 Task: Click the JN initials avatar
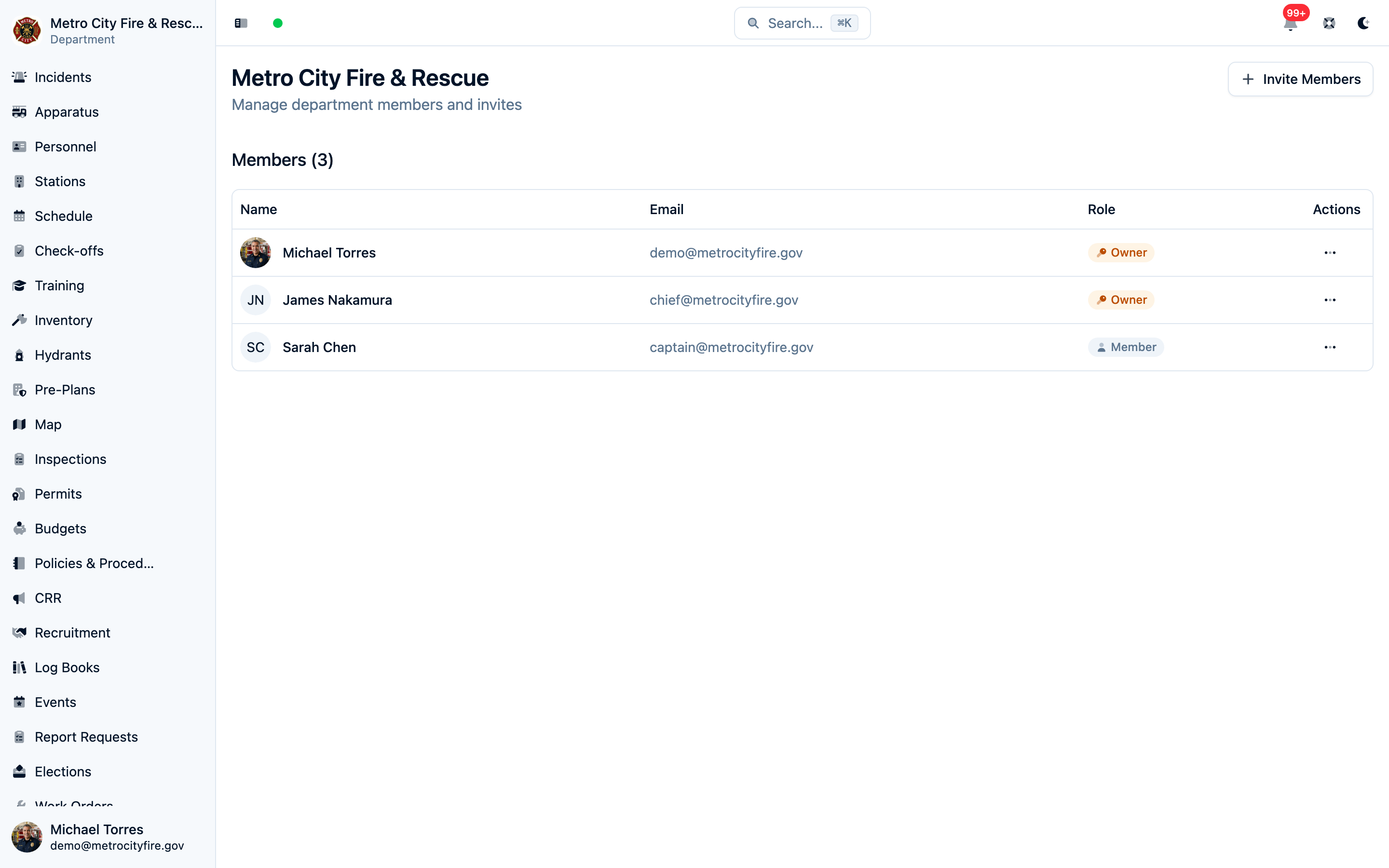256,299
